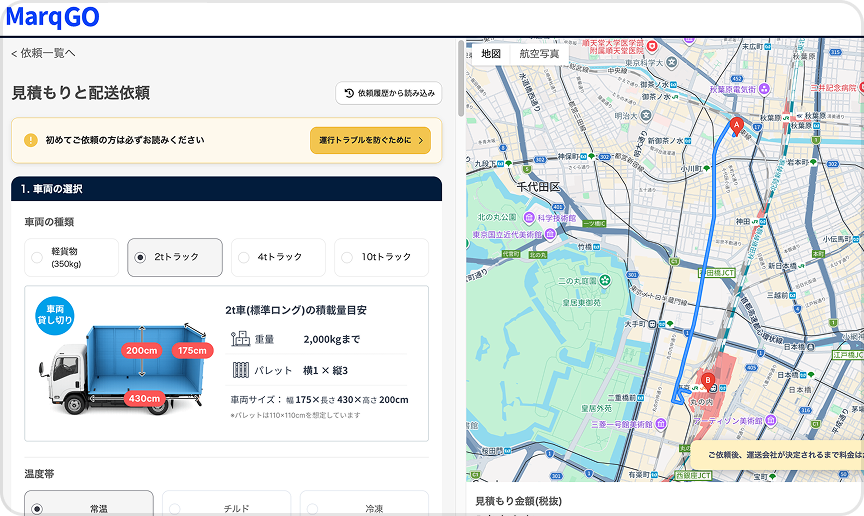The image size is (864, 516).
Task: Click the yellow ご依頼後 notice banner
Action: 777,455
